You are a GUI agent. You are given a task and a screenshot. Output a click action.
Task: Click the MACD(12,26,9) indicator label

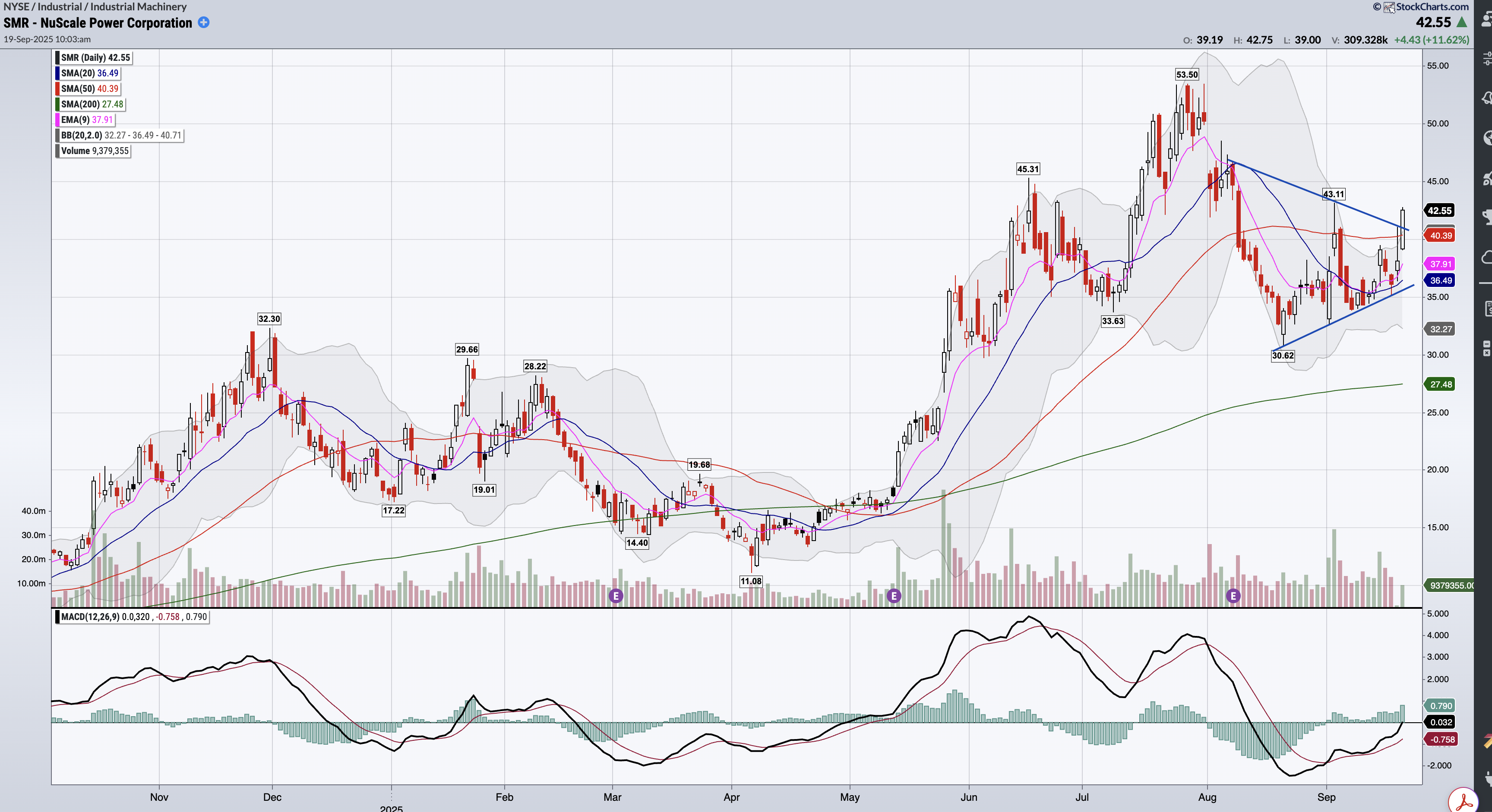(133, 617)
